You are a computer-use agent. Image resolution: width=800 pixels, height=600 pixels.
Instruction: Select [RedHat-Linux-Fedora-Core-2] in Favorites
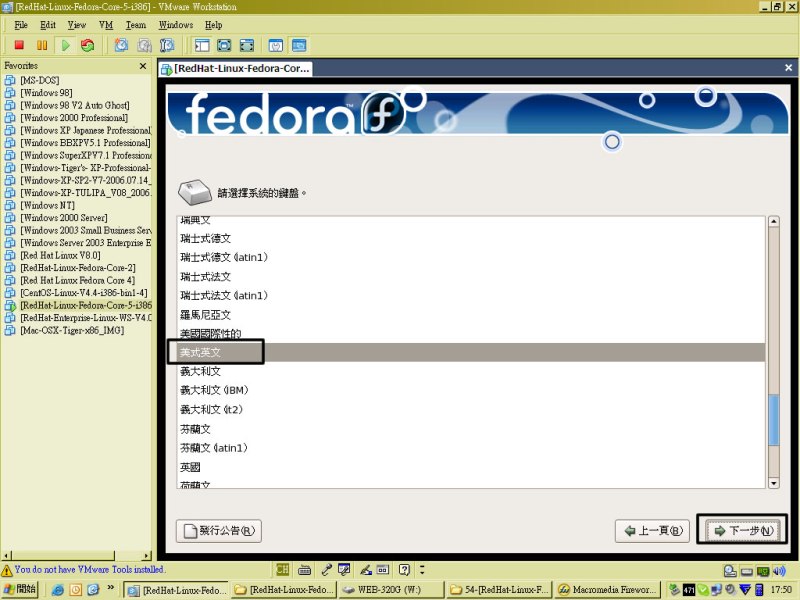(78, 268)
